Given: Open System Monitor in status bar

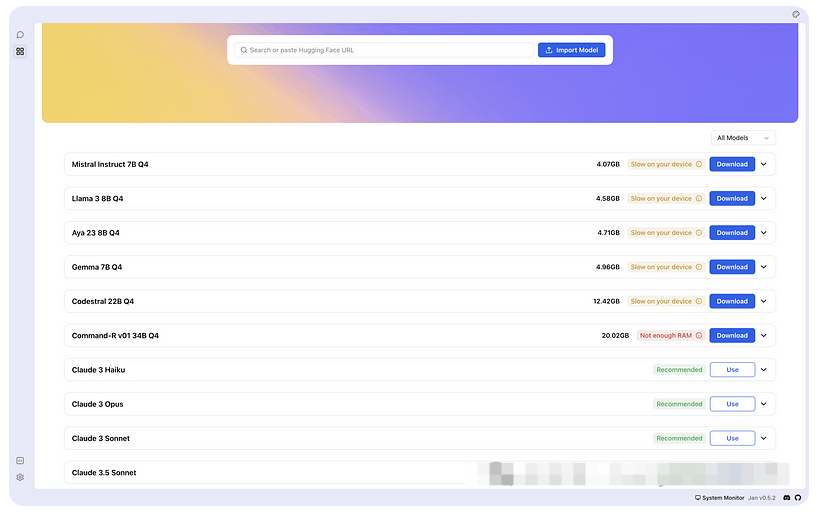Looking at the screenshot, I should tap(719, 498).
